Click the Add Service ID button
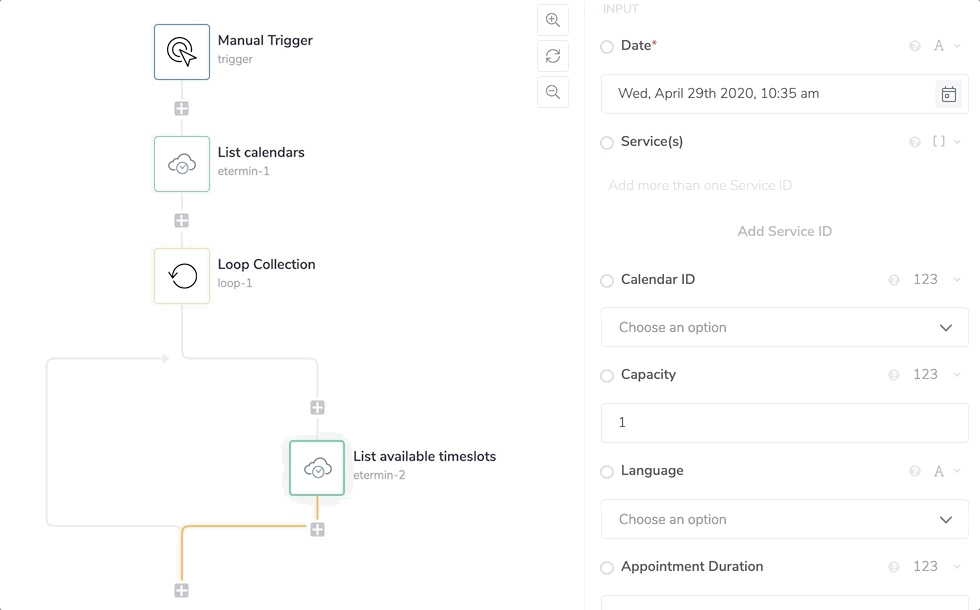 coord(785,231)
